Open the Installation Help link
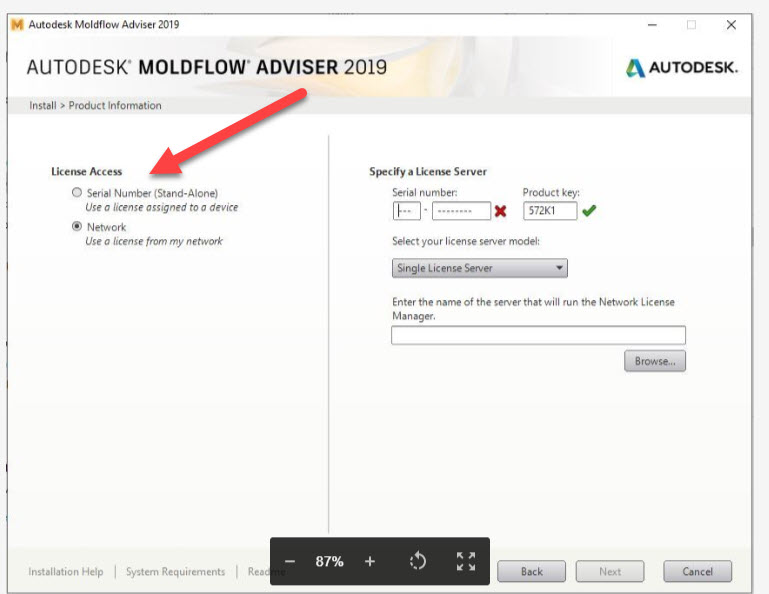 tap(66, 571)
